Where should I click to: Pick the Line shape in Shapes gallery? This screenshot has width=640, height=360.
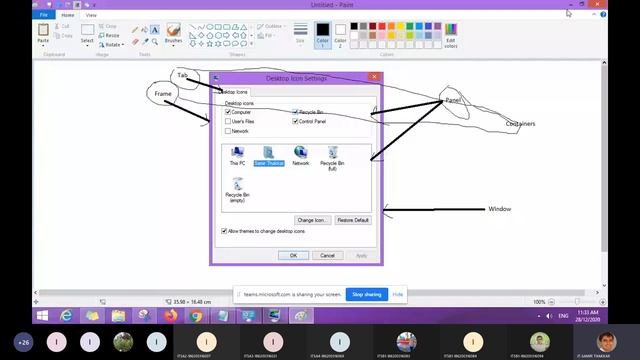point(192,27)
